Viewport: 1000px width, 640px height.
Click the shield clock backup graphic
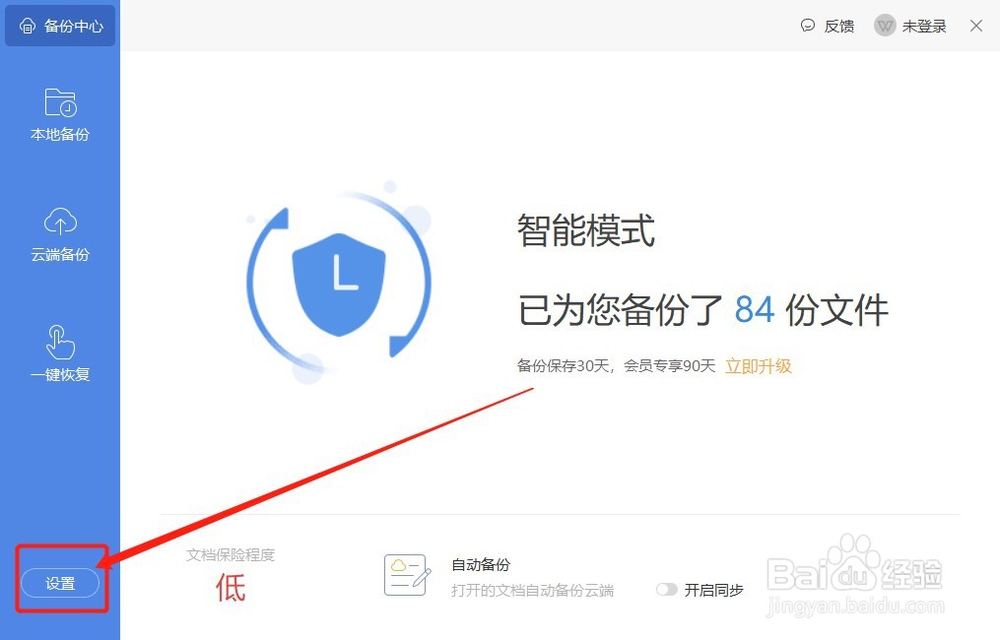(x=339, y=284)
